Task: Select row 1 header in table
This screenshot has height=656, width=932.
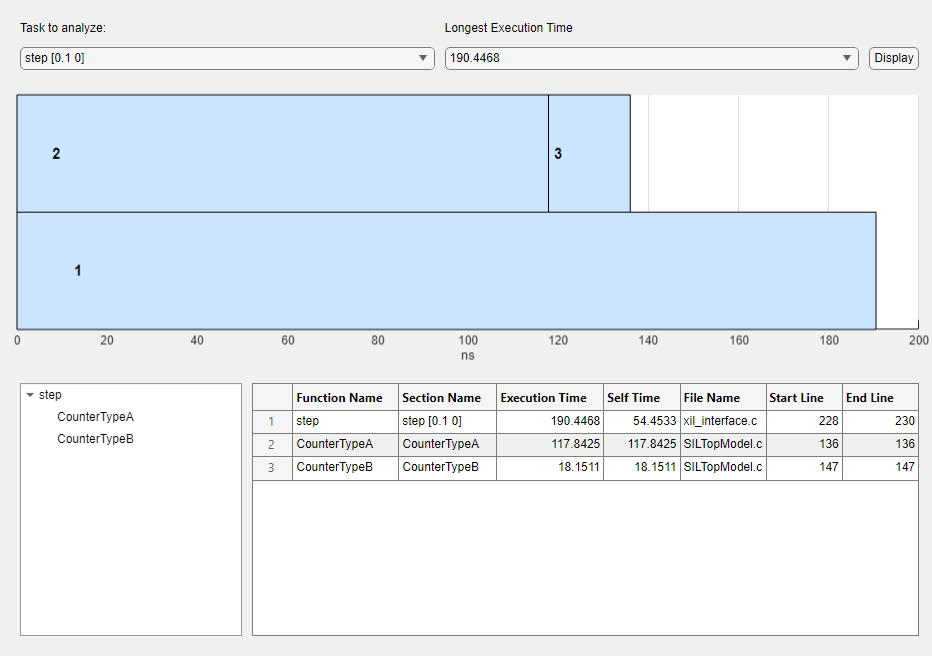Action: [x=271, y=422]
